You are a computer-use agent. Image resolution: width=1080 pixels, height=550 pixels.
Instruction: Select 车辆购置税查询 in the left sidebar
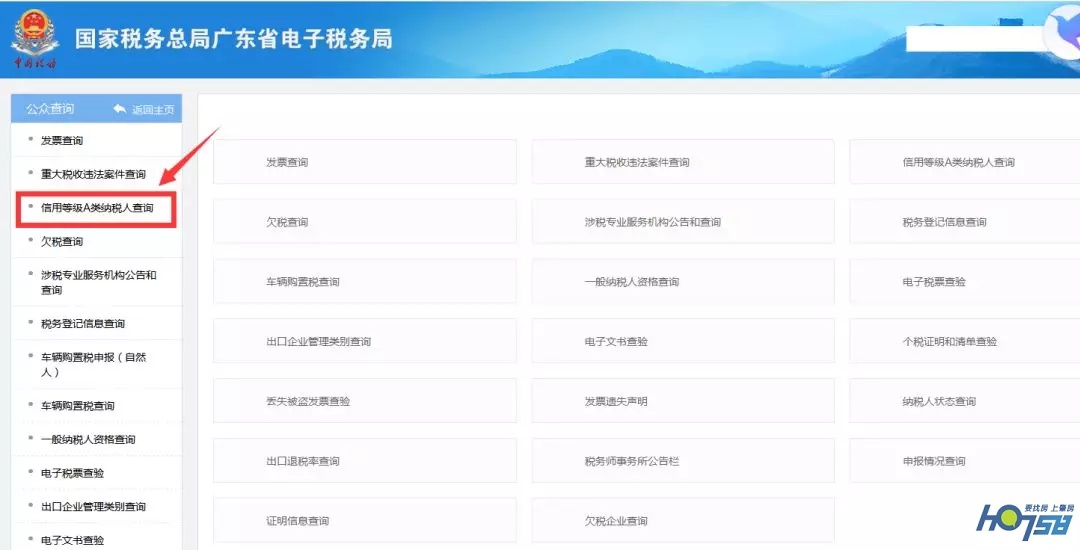pos(96,405)
